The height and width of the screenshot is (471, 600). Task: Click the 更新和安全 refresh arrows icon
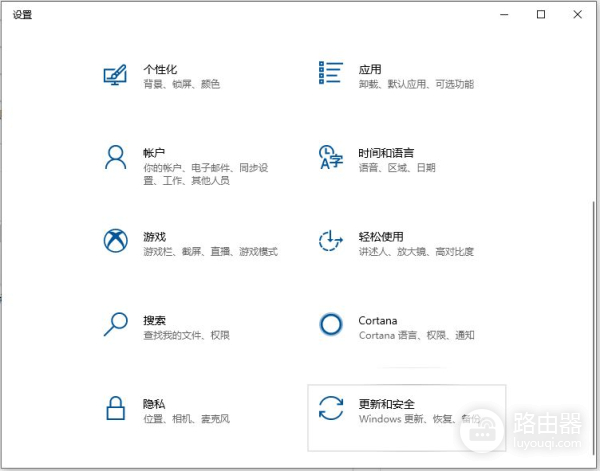(x=331, y=408)
